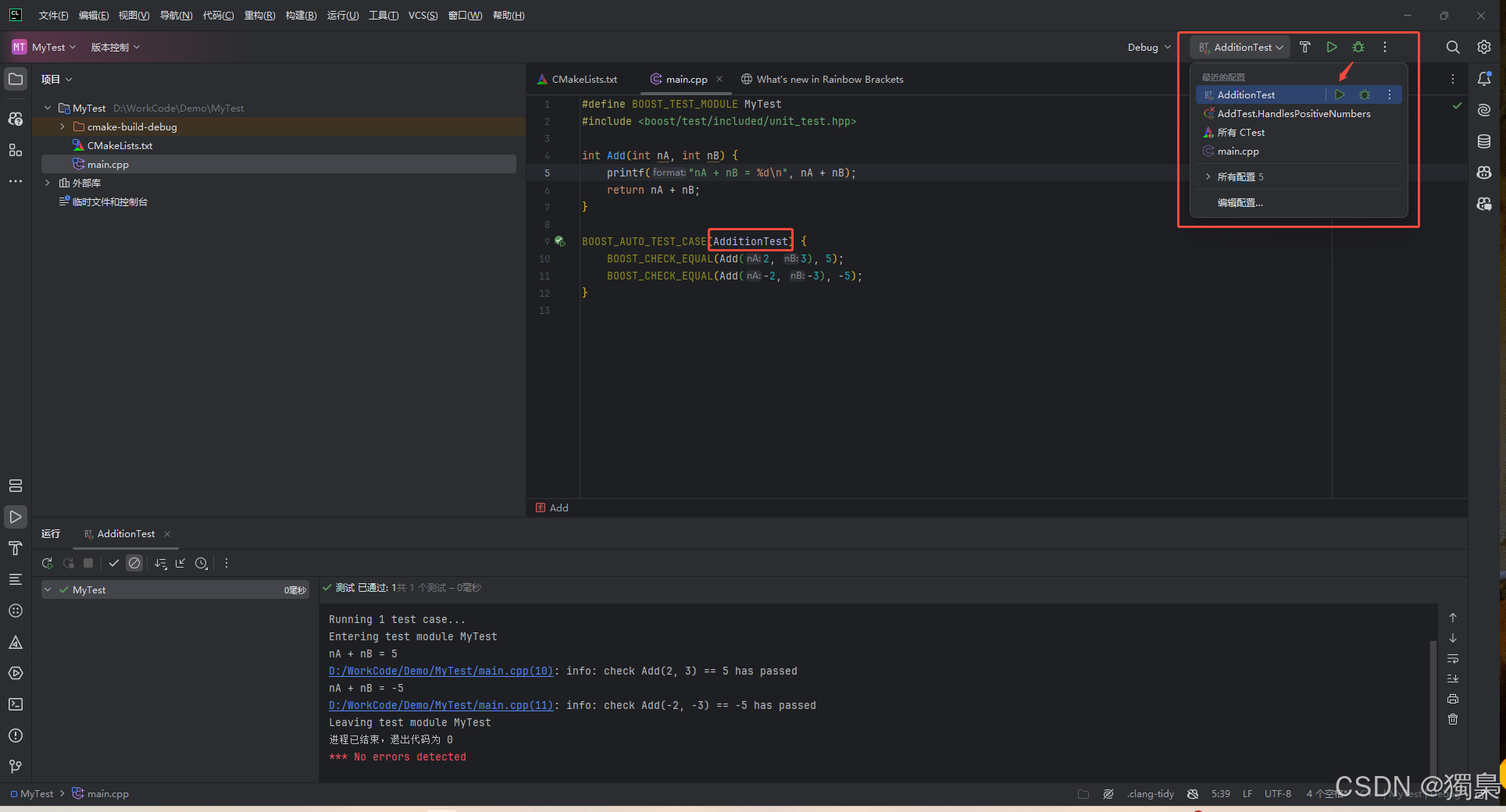Show more tool windows ellipsis in left sidebar
This screenshot has width=1506, height=812.
pos(16,181)
